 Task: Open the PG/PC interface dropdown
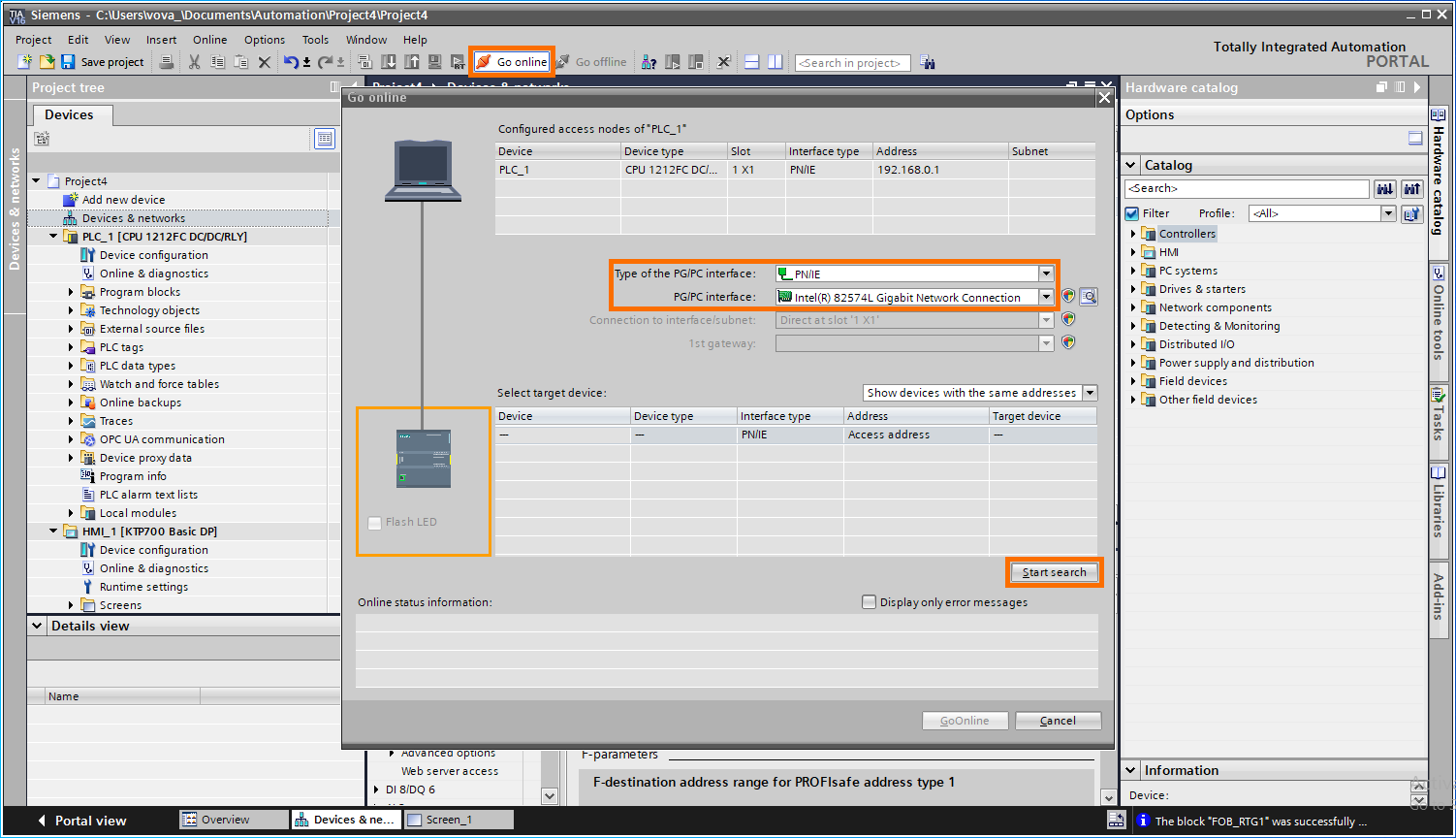[1046, 297]
